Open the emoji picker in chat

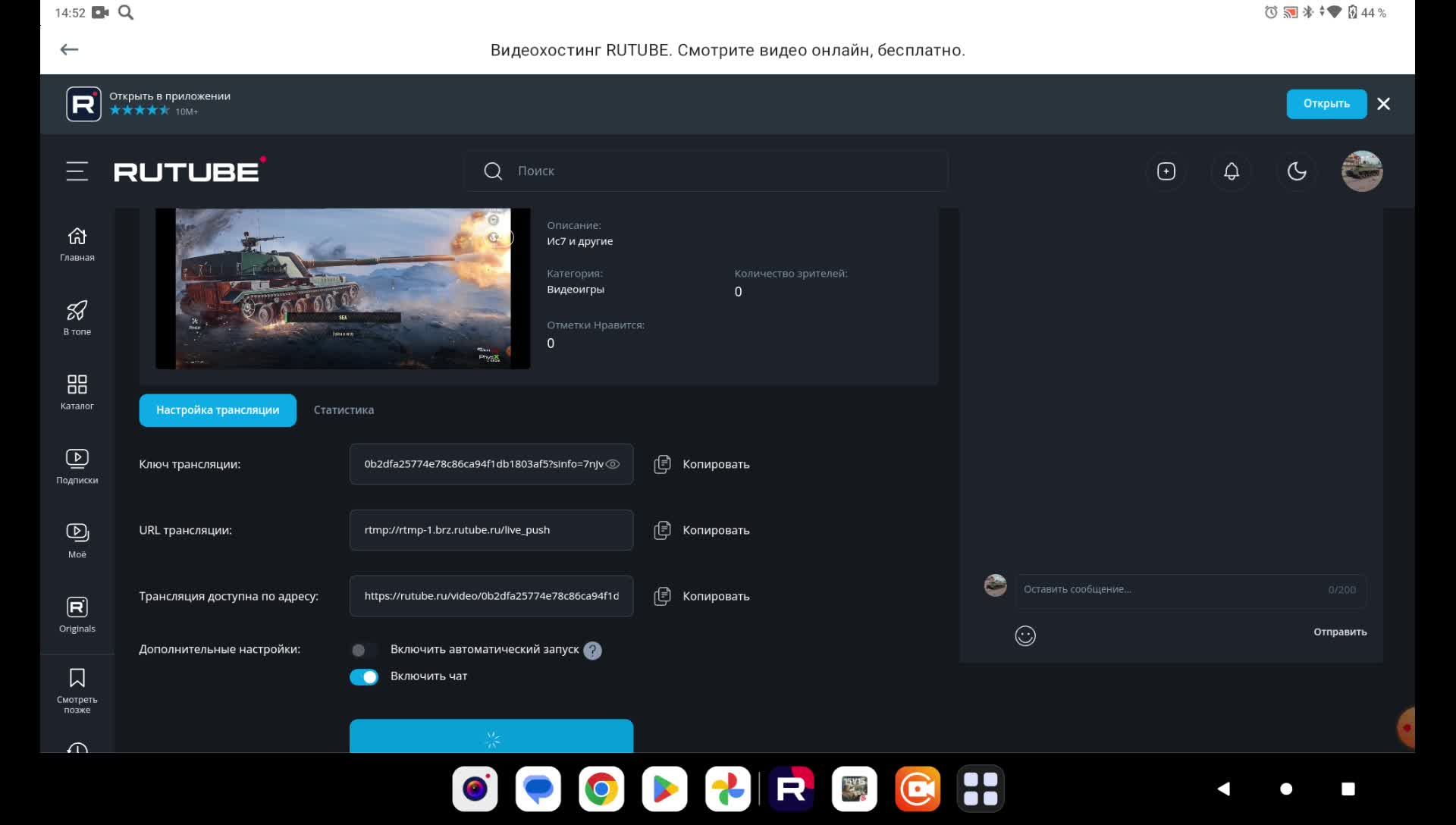coord(1025,635)
